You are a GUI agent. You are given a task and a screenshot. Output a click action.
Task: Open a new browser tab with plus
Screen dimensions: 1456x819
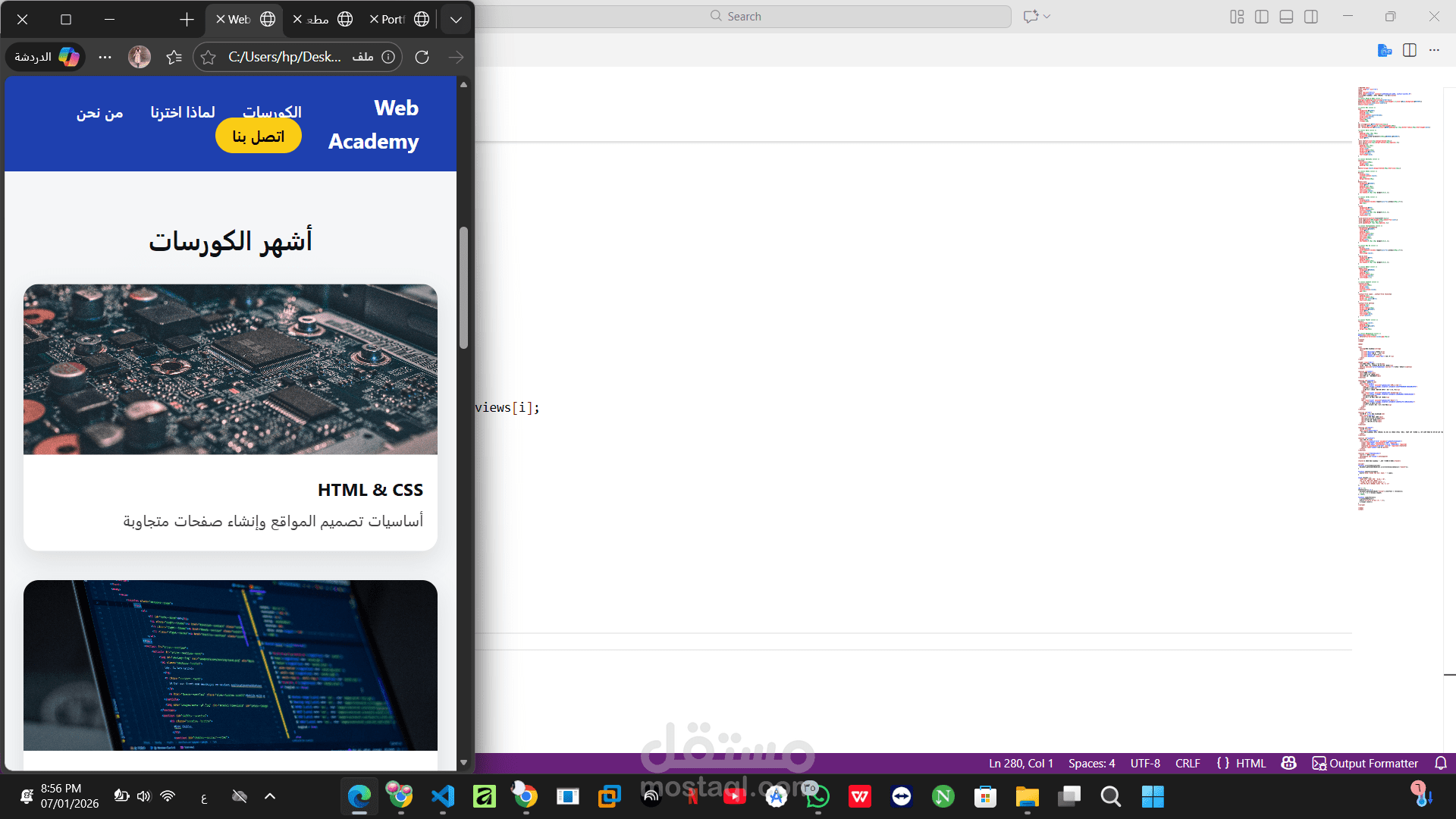(187, 20)
